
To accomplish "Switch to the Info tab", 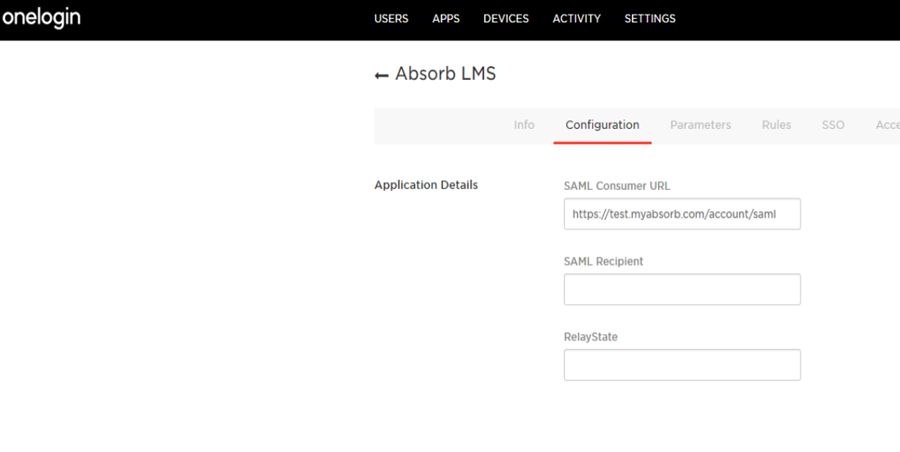I will (523, 125).
